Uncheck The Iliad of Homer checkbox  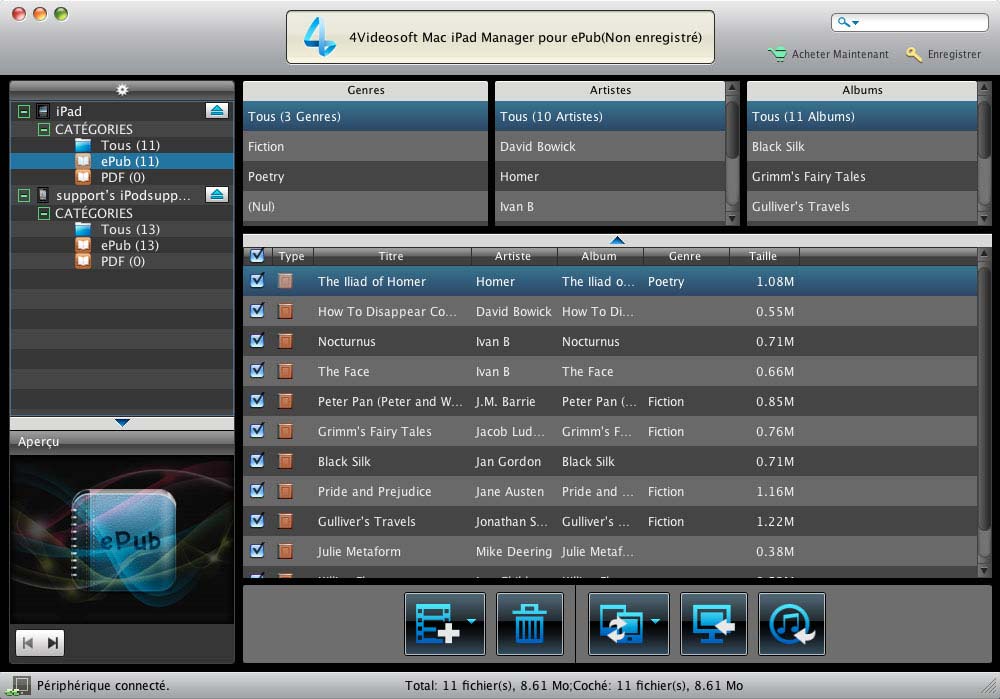pos(257,281)
